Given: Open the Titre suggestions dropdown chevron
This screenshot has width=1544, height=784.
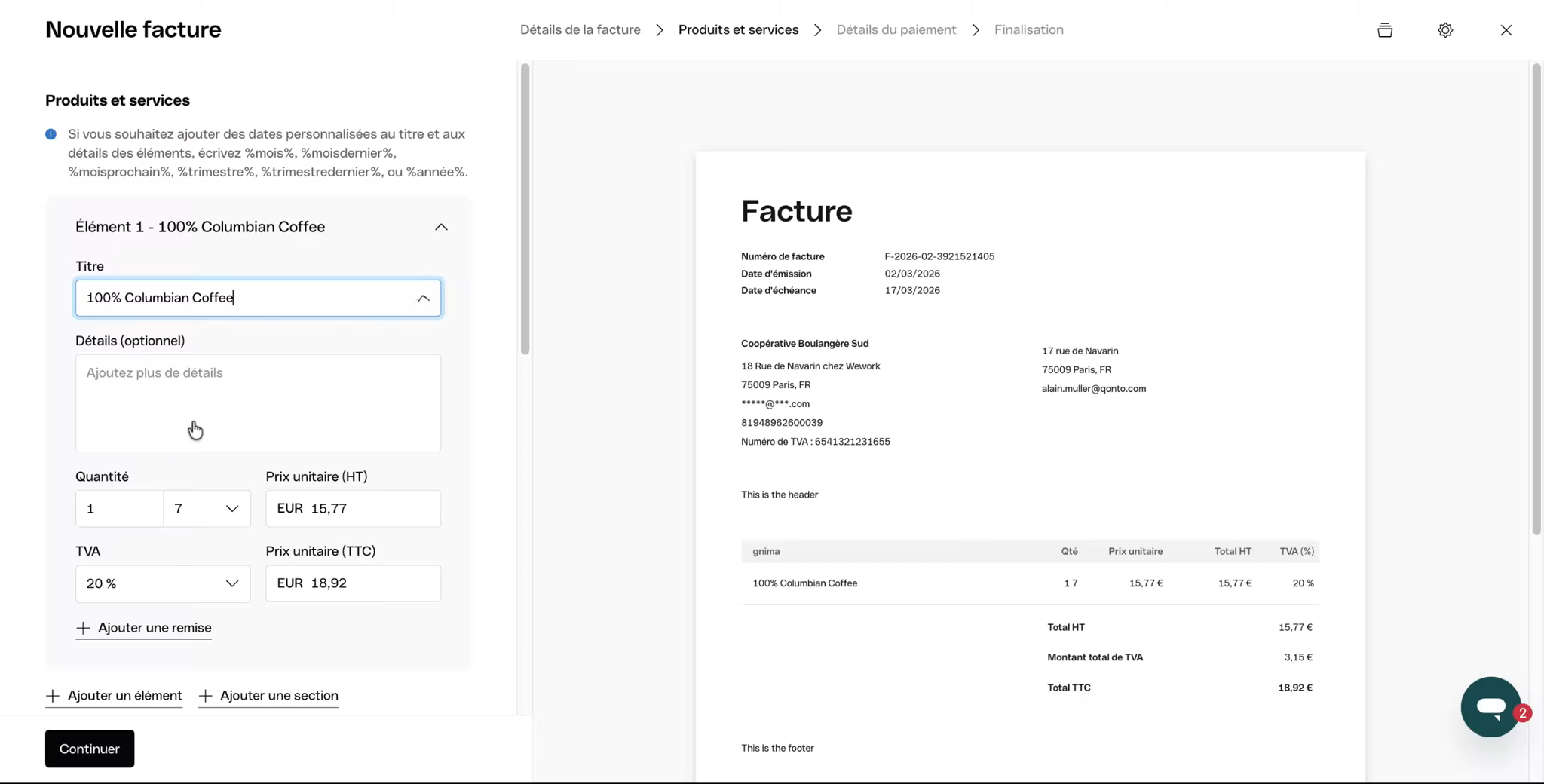Looking at the screenshot, I should [423, 299].
